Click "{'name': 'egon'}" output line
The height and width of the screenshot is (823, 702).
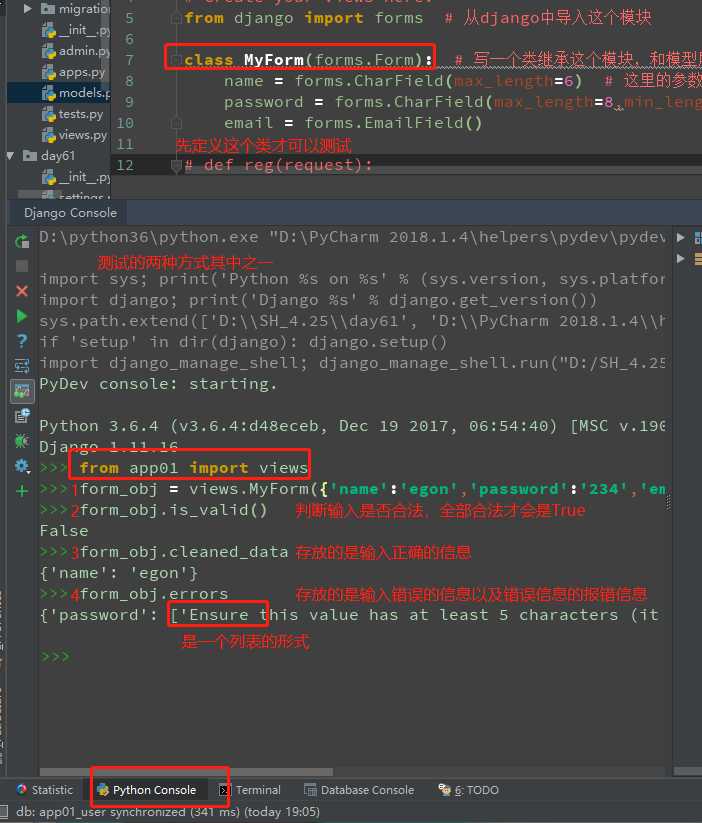point(119,573)
